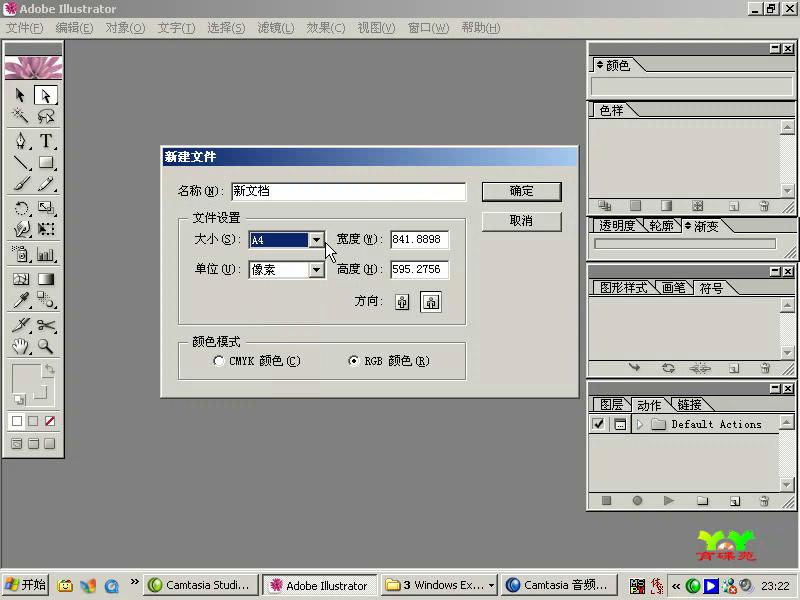Set portrait orientation in new file dialog
800x600 pixels.
pyautogui.click(x=402, y=302)
